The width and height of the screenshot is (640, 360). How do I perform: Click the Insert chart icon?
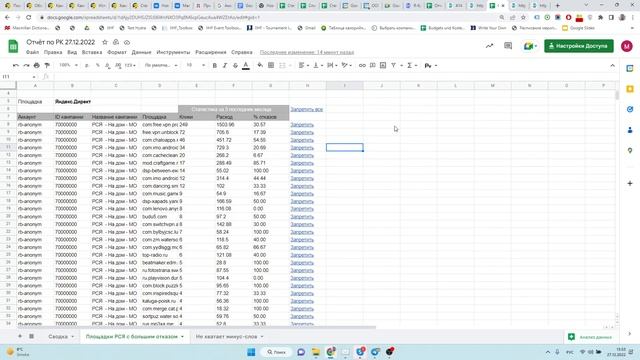click(x=383, y=65)
